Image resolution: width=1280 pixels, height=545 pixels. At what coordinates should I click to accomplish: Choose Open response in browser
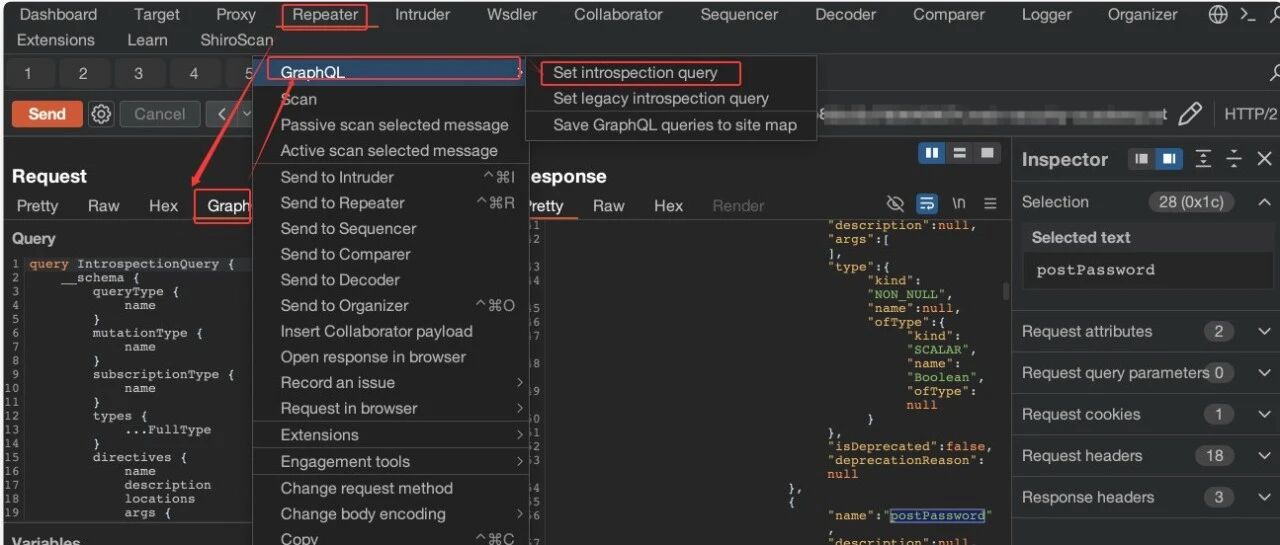click(390, 357)
